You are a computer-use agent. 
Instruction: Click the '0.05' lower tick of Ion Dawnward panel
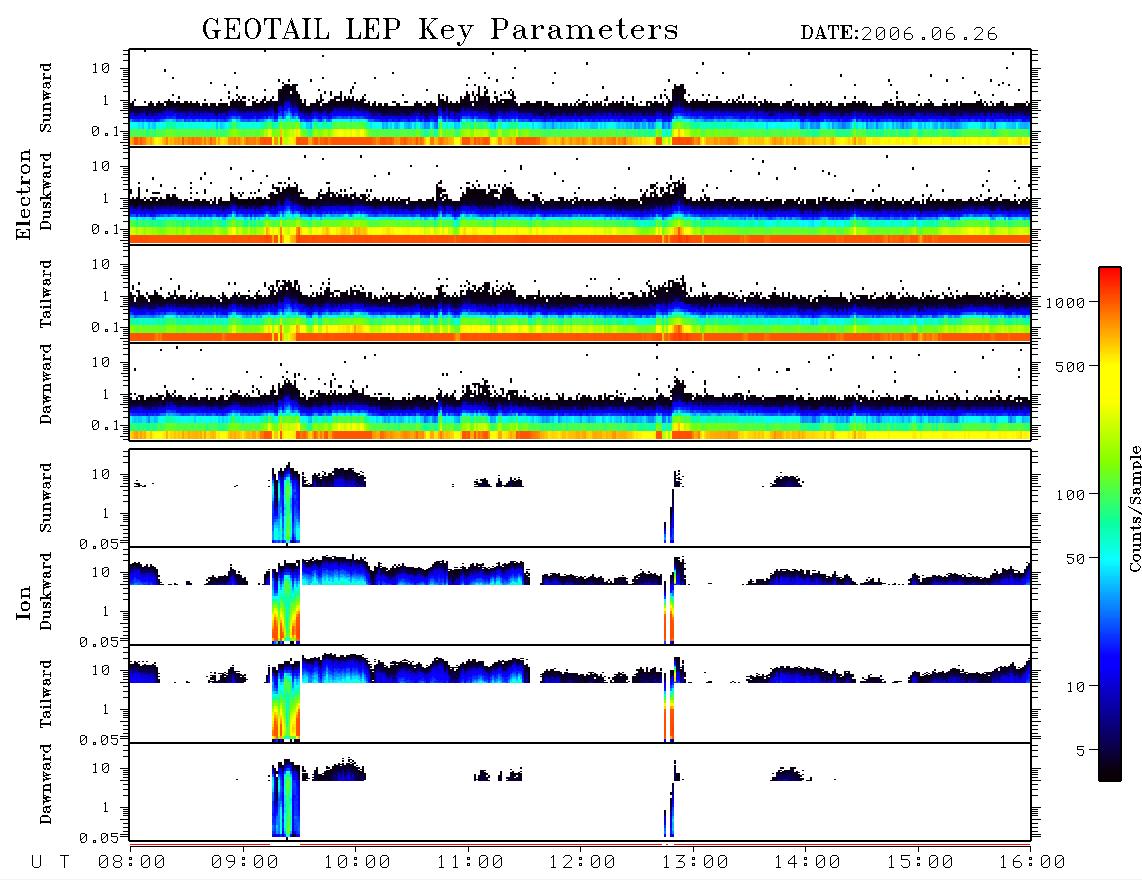[x=99, y=838]
